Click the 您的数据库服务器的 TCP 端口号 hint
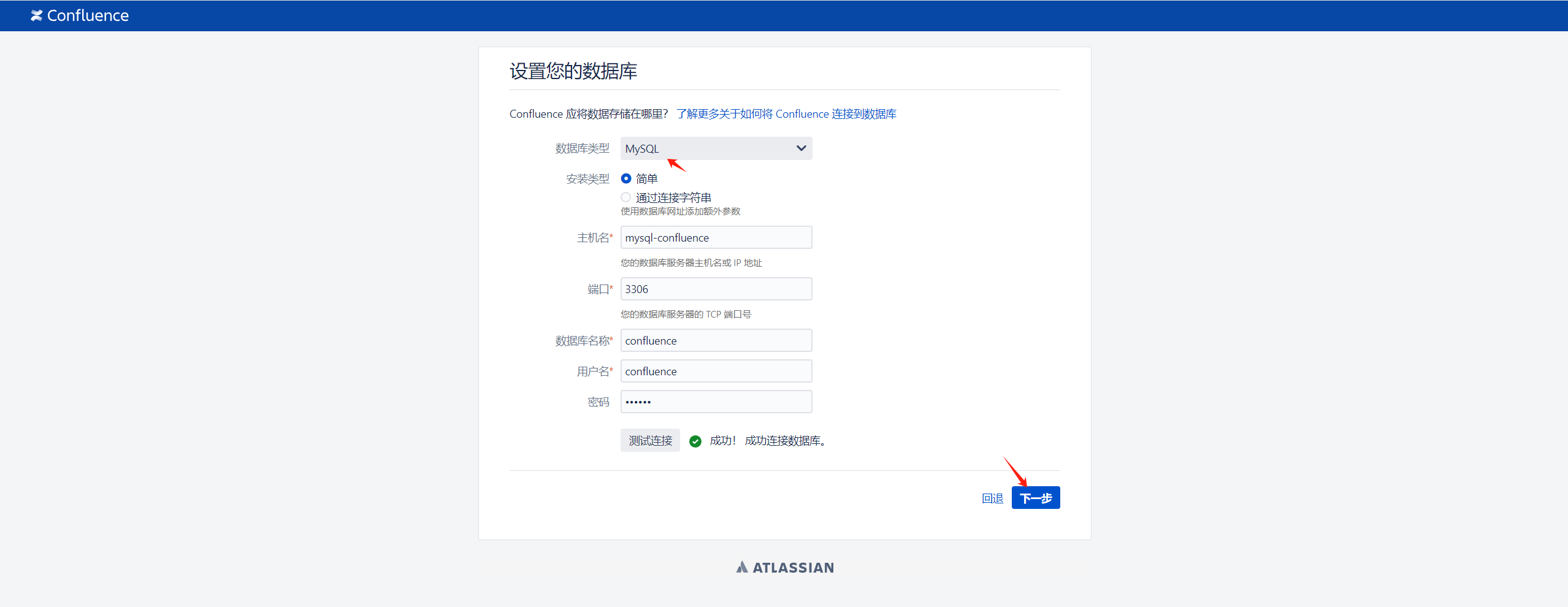 point(686,315)
